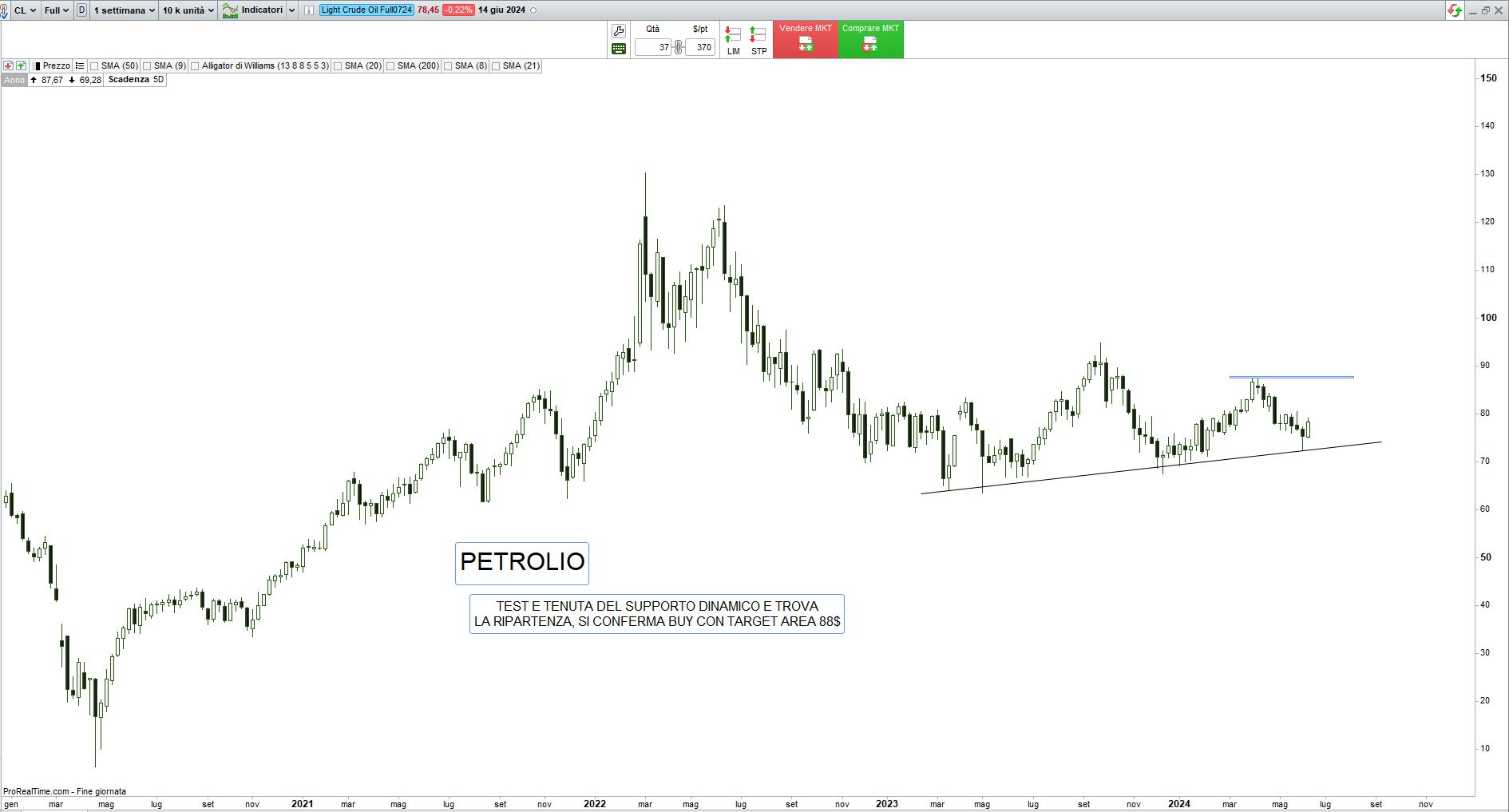The width and height of the screenshot is (1509, 812).
Task: Open the Indicatori indicators icon
Action: [230, 10]
